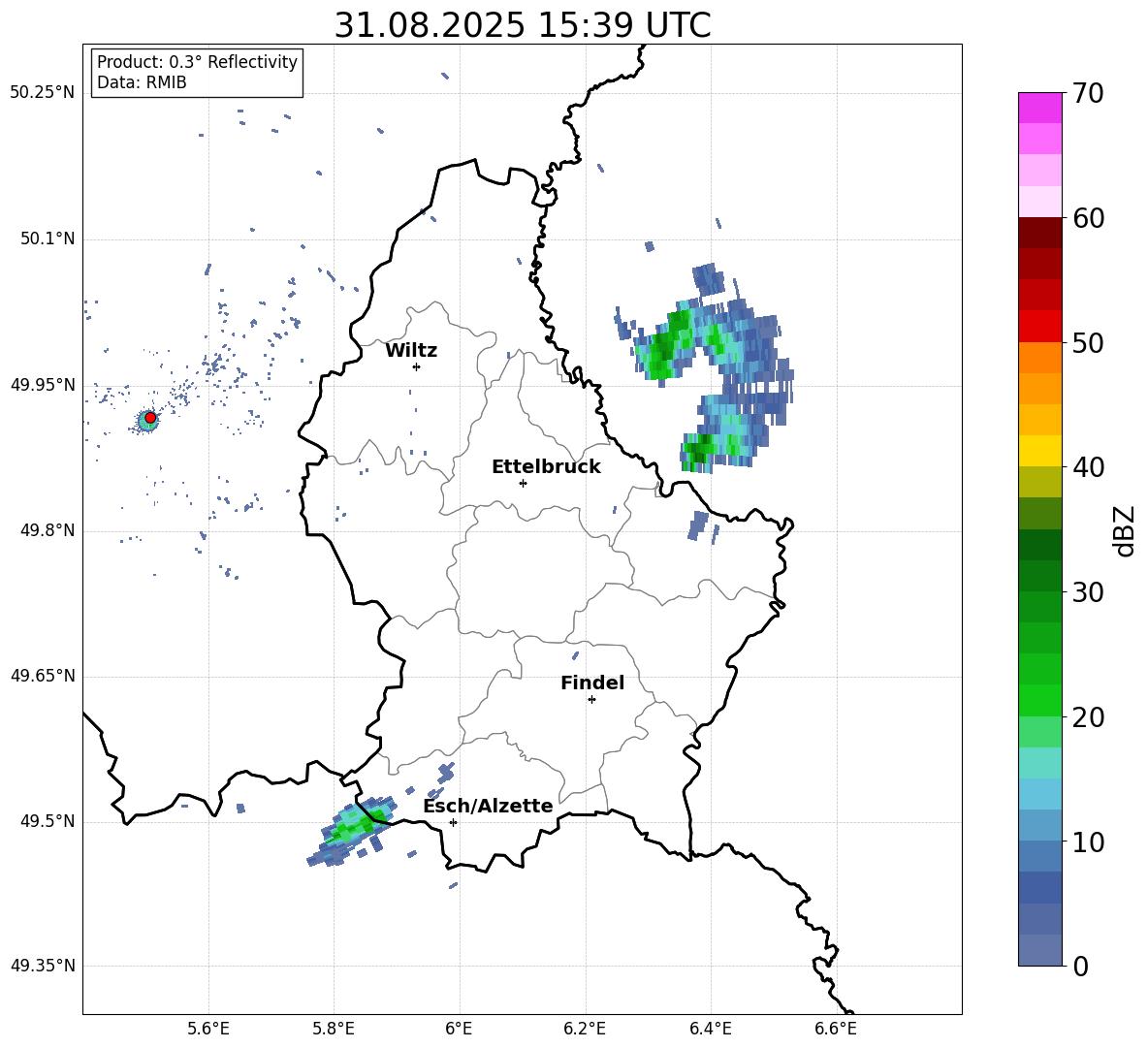Screen dimensions: 1148x1048
Task: Click the 70 colorbar tick label
Action: [1088, 93]
